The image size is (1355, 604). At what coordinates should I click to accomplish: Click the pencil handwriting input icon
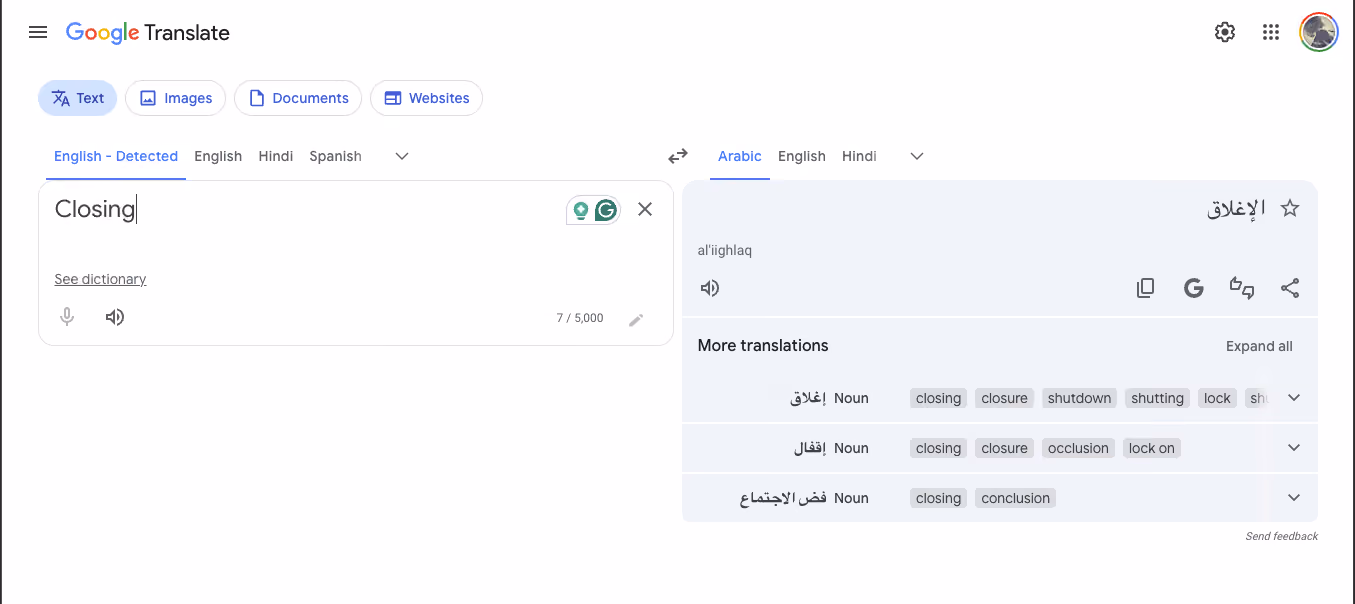[636, 320]
